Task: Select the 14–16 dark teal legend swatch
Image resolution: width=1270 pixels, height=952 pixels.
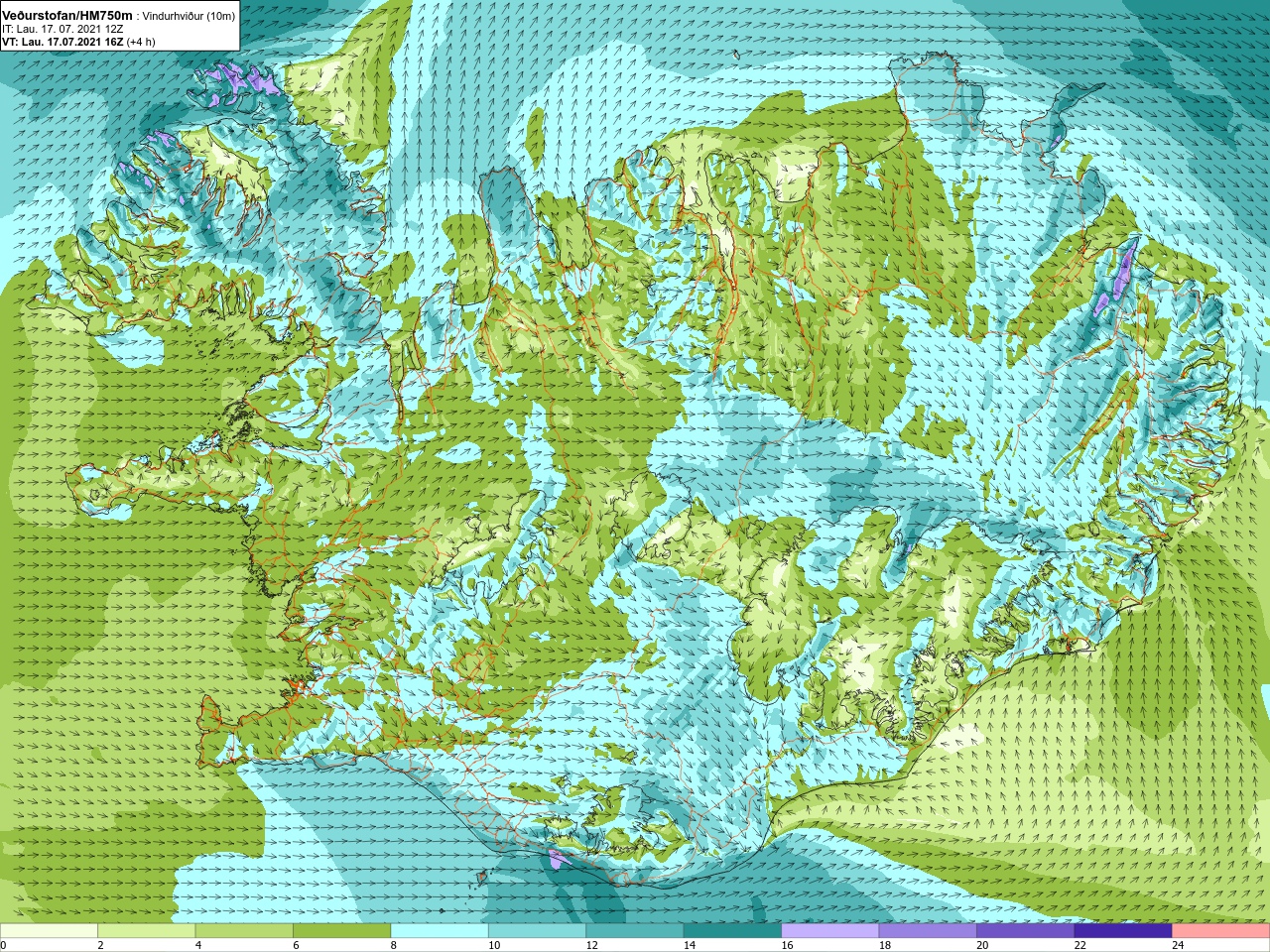Action: [732, 930]
